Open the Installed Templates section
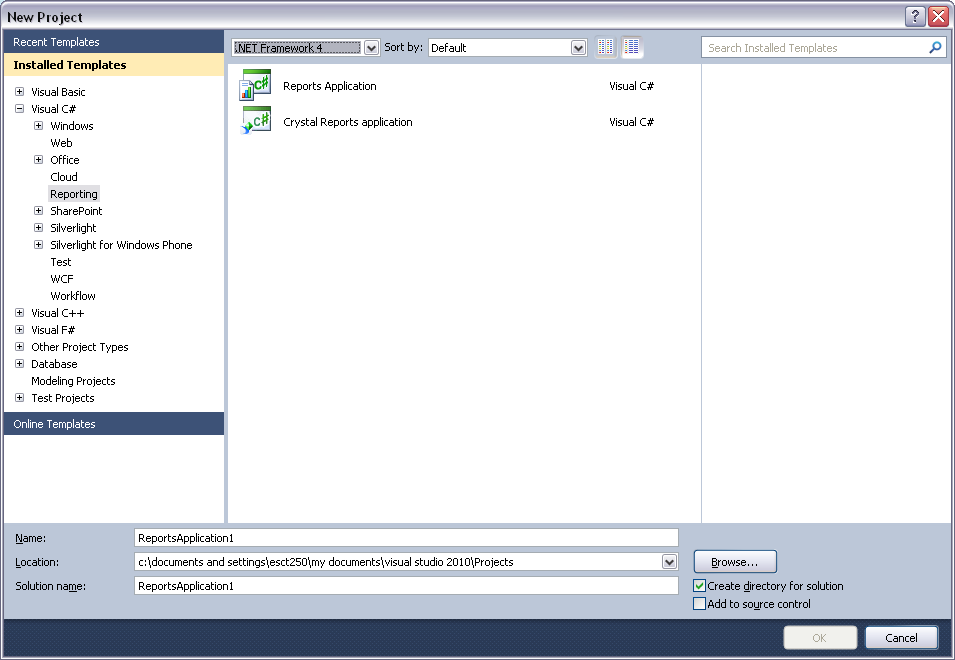The image size is (955, 660). click(x=114, y=65)
